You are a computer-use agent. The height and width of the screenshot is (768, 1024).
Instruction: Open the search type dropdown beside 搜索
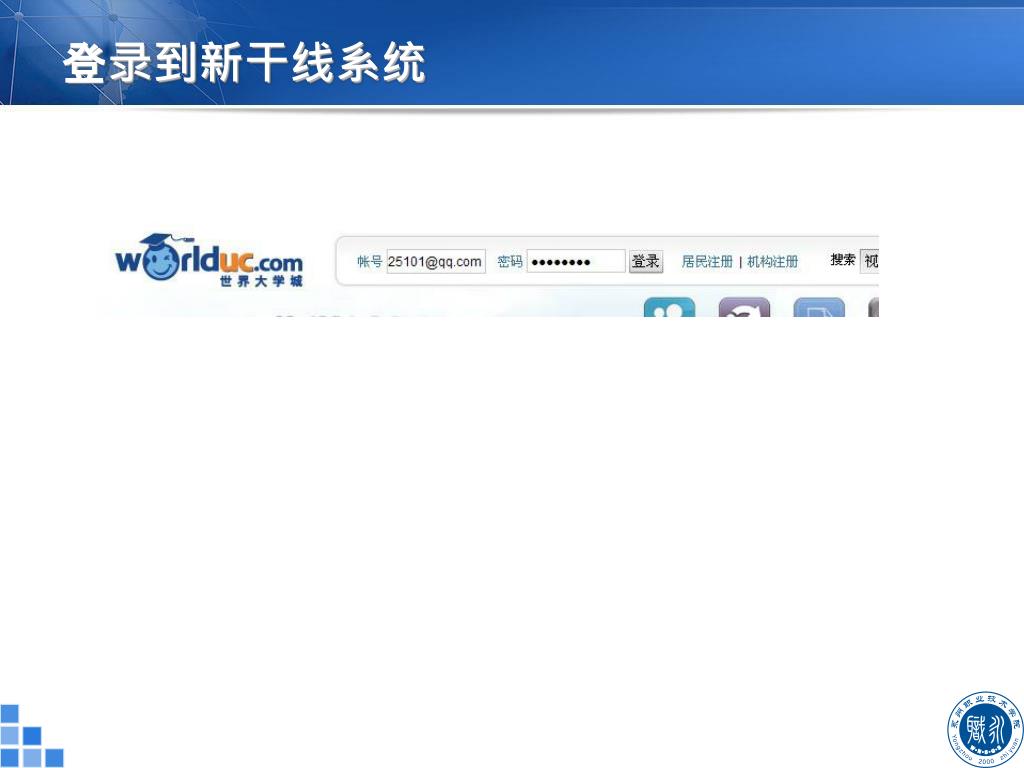[869, 261]
